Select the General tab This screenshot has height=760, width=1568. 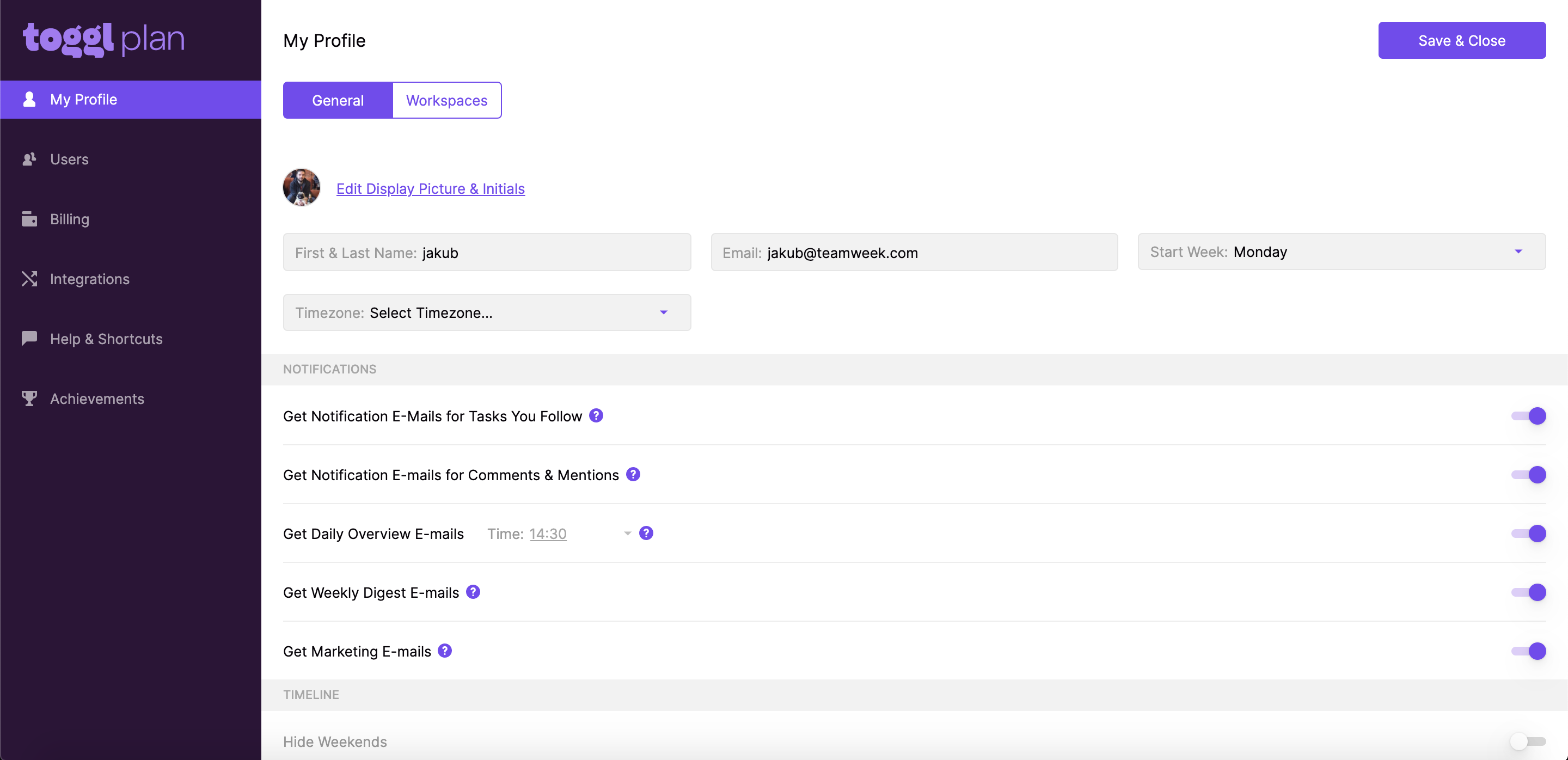338,100
